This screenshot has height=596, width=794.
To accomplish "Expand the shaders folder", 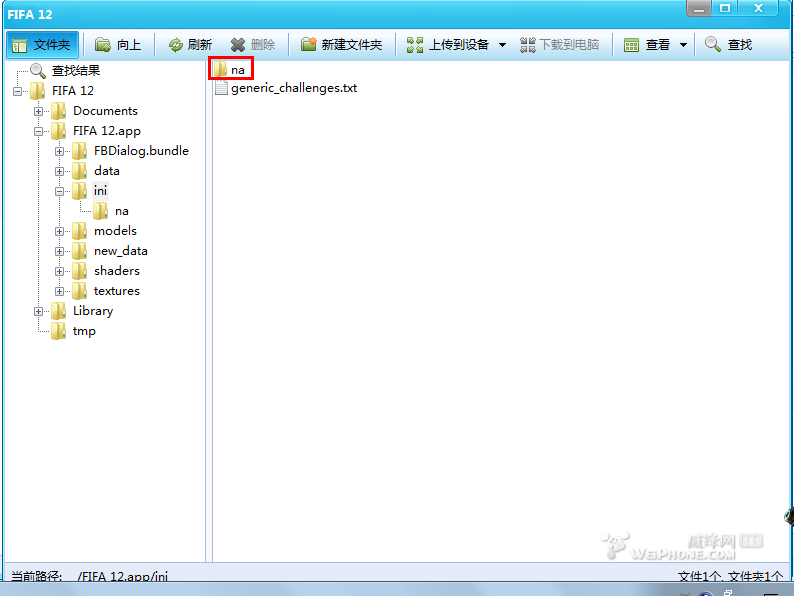I will (59, 271).
